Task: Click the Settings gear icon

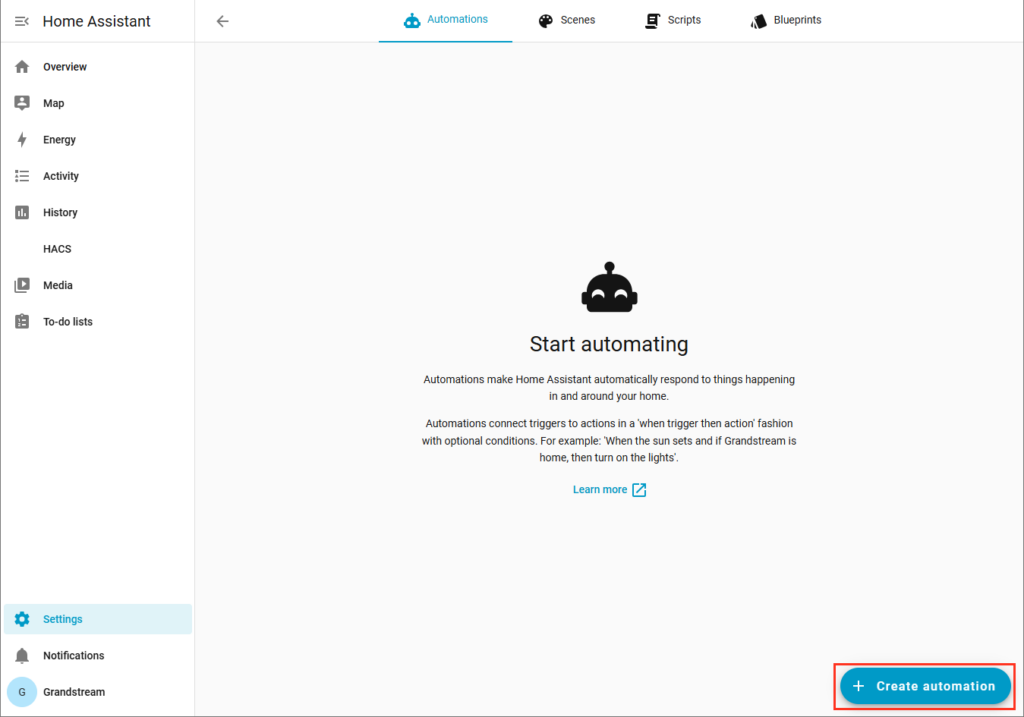Action: [22, 619]
